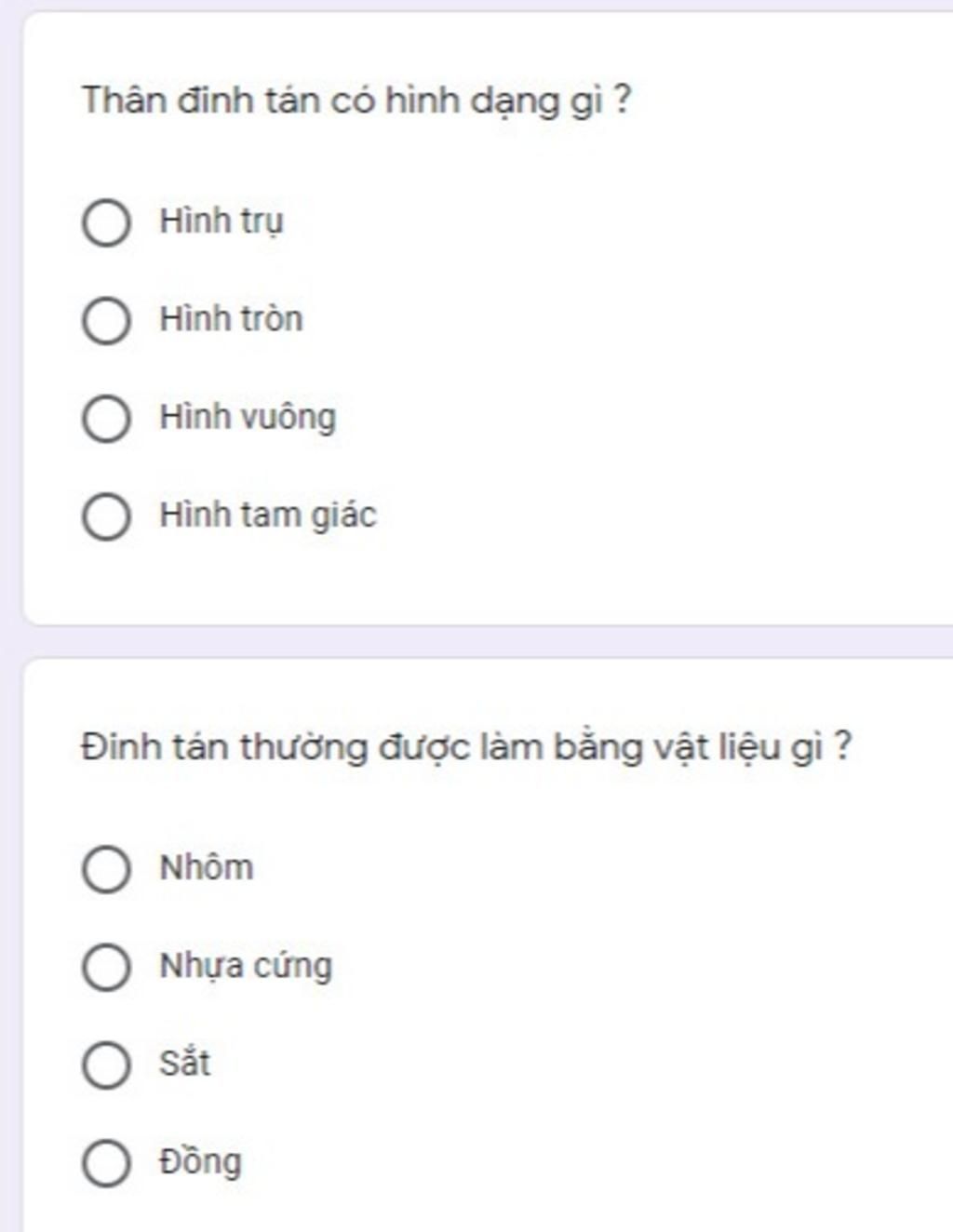Image resolution: width=953 pixels, height=1232 pixels.
Task: Click the 'Đồng' answer label text
Action: click(x=200, y=1161)
